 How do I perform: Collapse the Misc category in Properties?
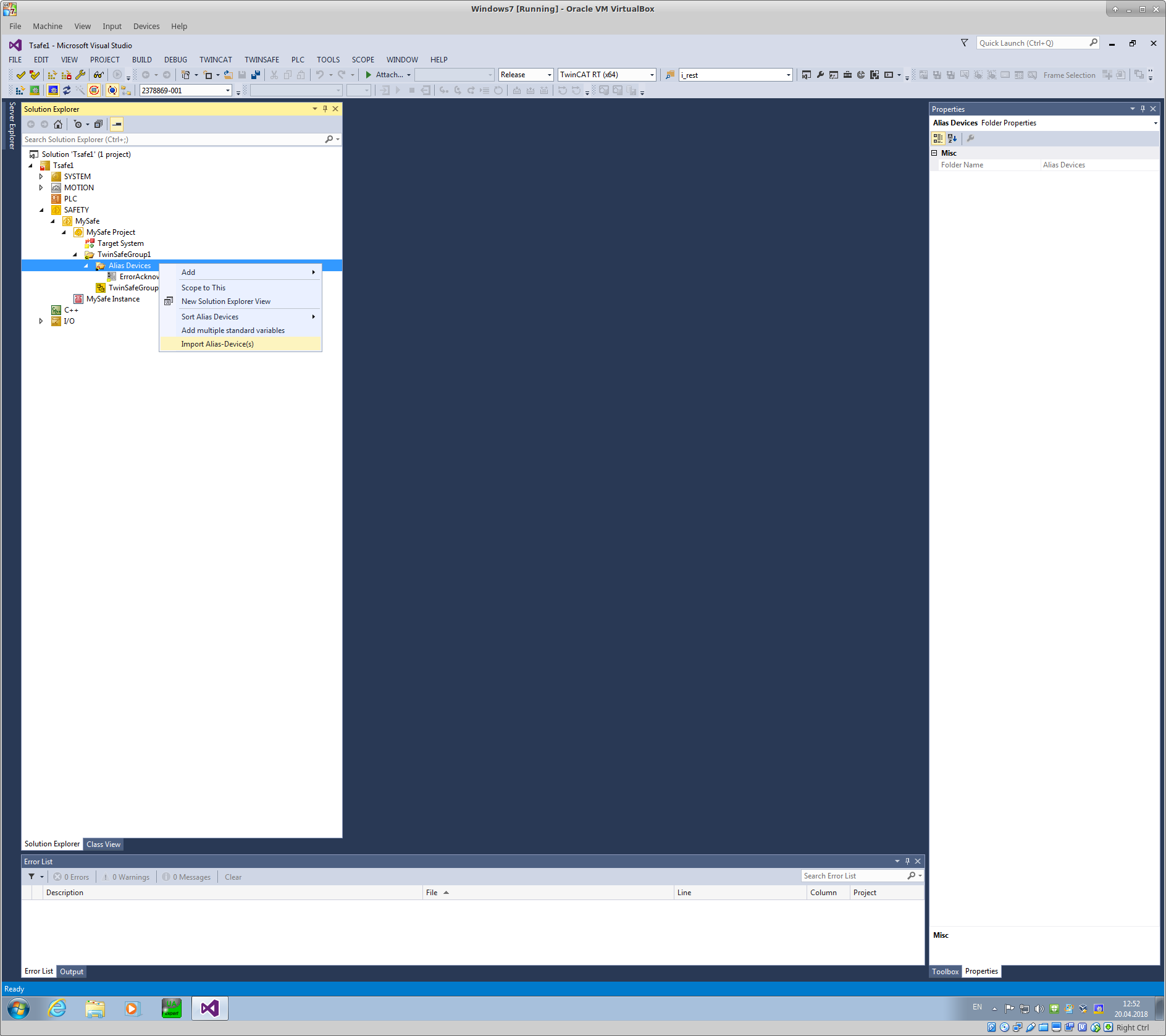point(934,153)
